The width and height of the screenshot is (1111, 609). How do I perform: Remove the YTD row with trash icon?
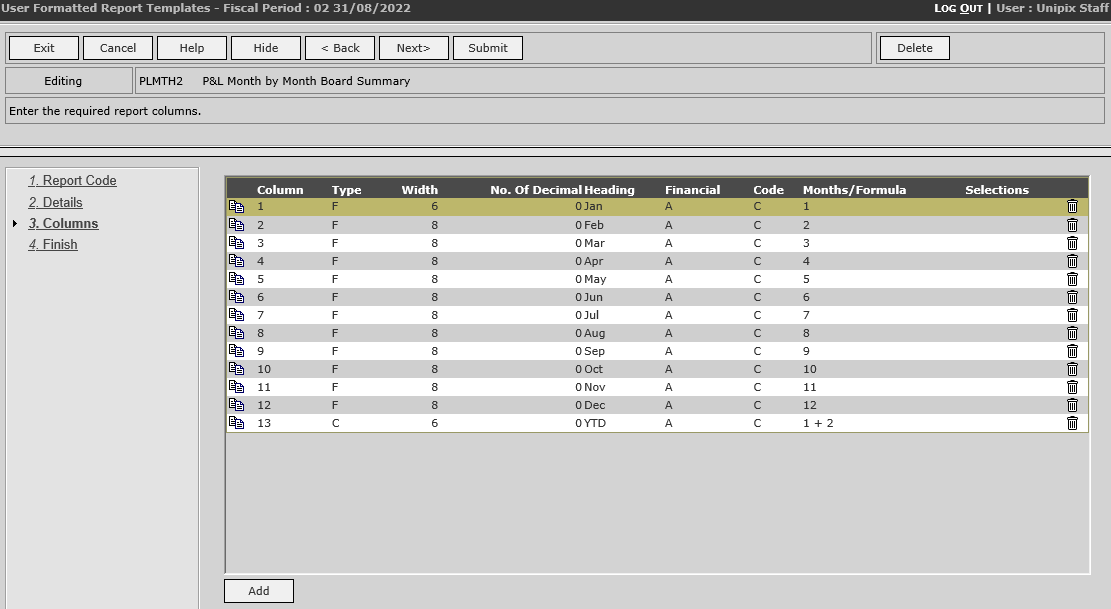pos(1072,423)
